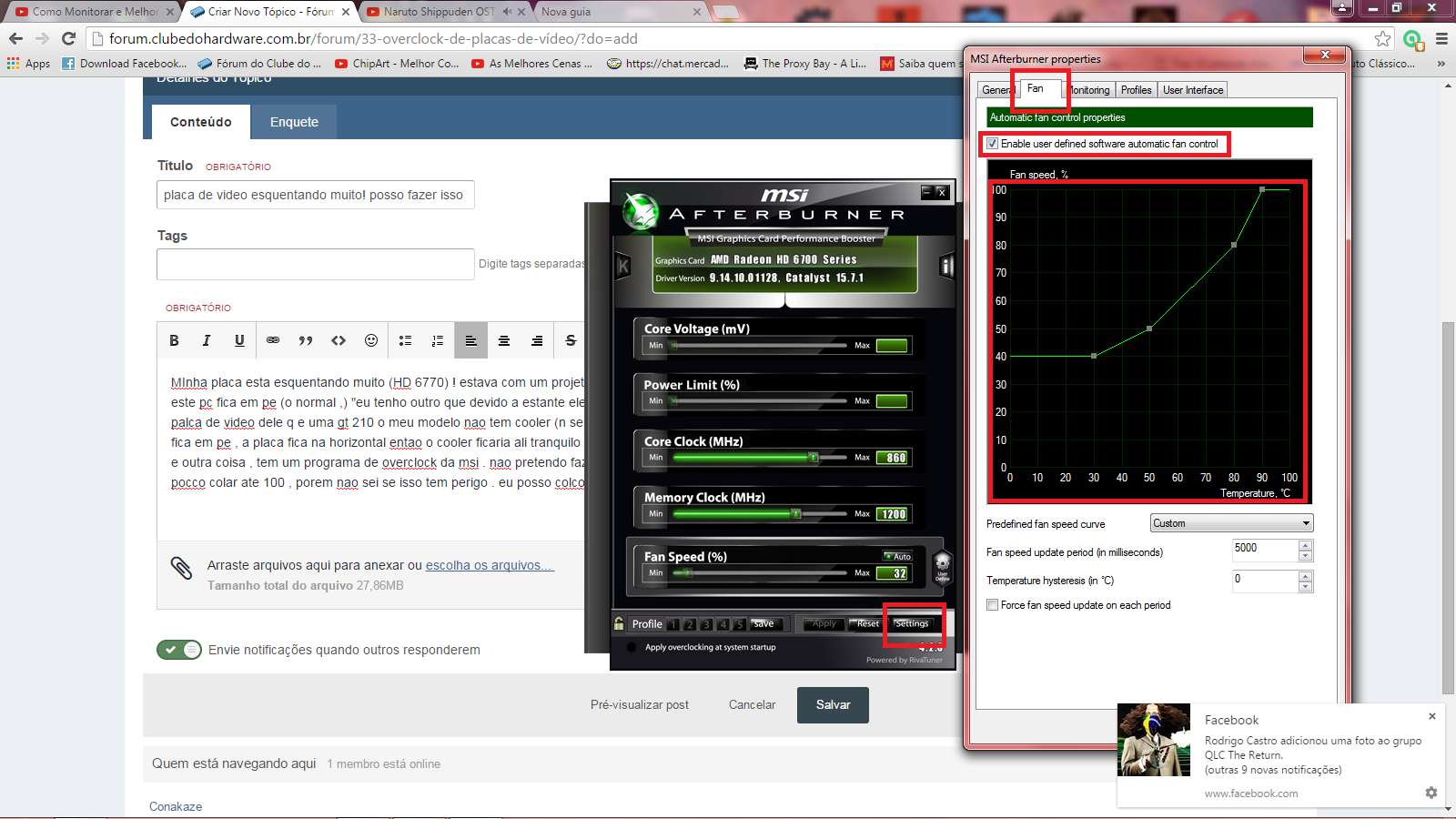1456x819 pixels.
Task: Align post text to the right
Action: click(537, 340)
